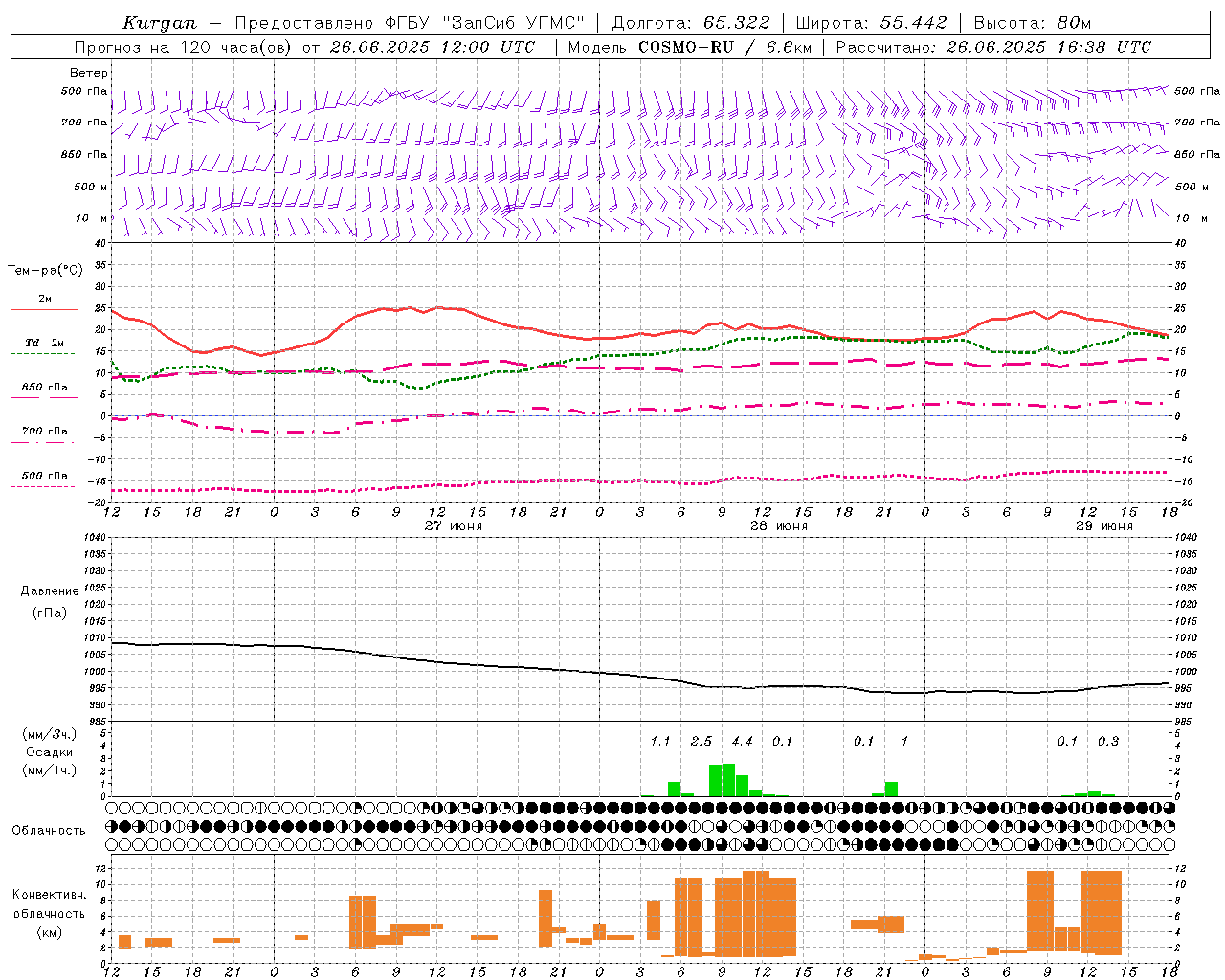Click the '27 июня' date label

point(454,526)
